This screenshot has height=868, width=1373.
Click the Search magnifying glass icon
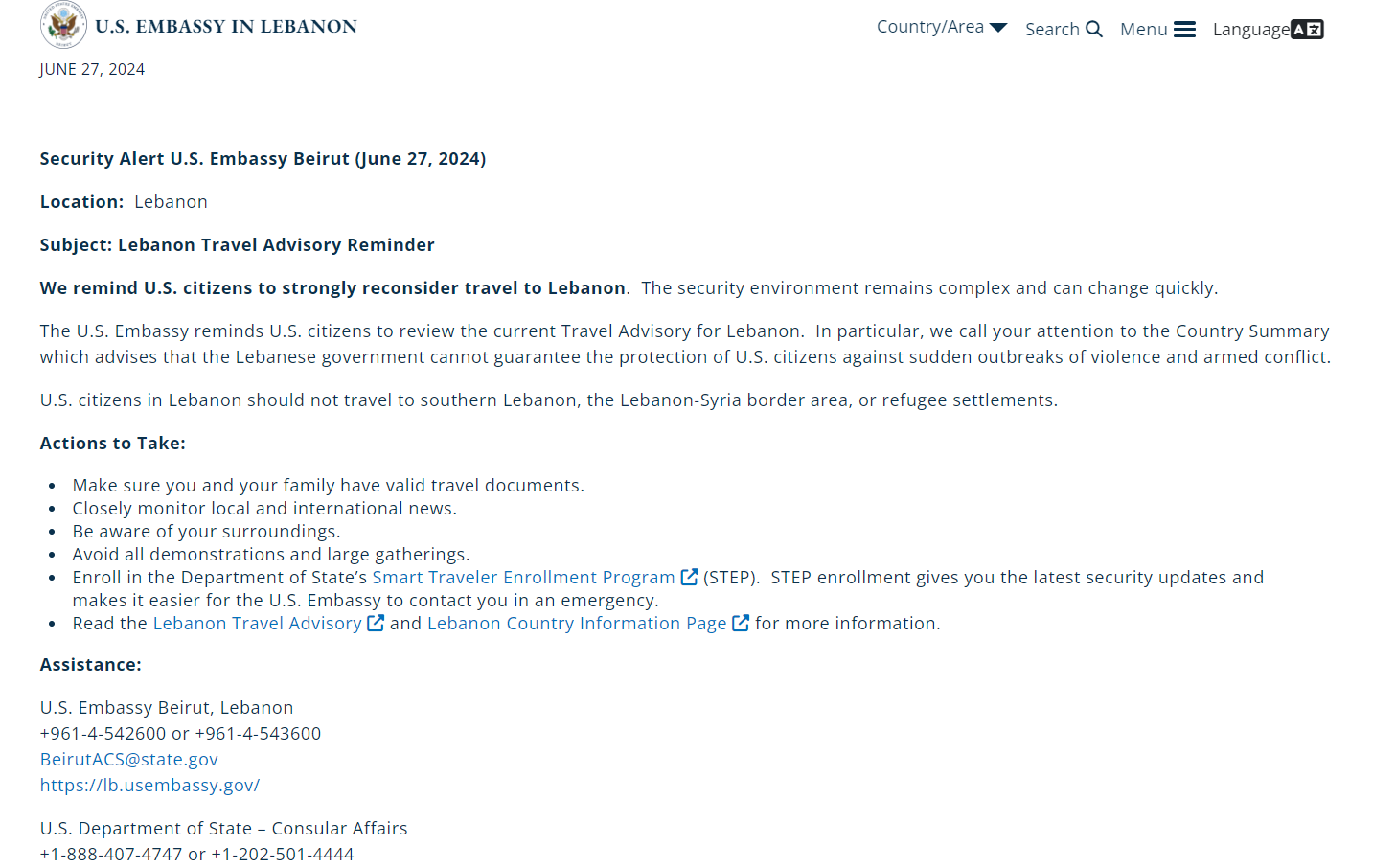(x=1094, y=29)
